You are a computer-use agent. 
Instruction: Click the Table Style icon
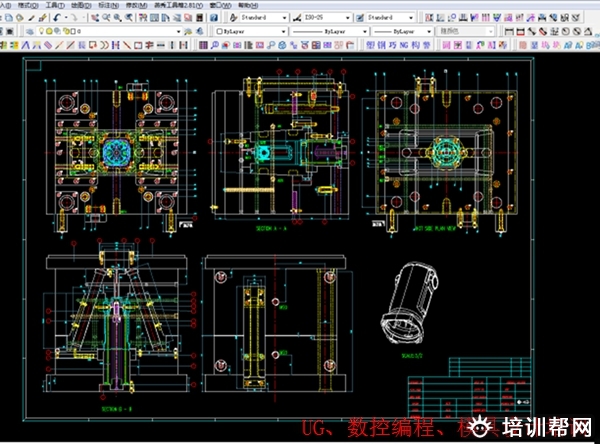(x=359, y=18)
